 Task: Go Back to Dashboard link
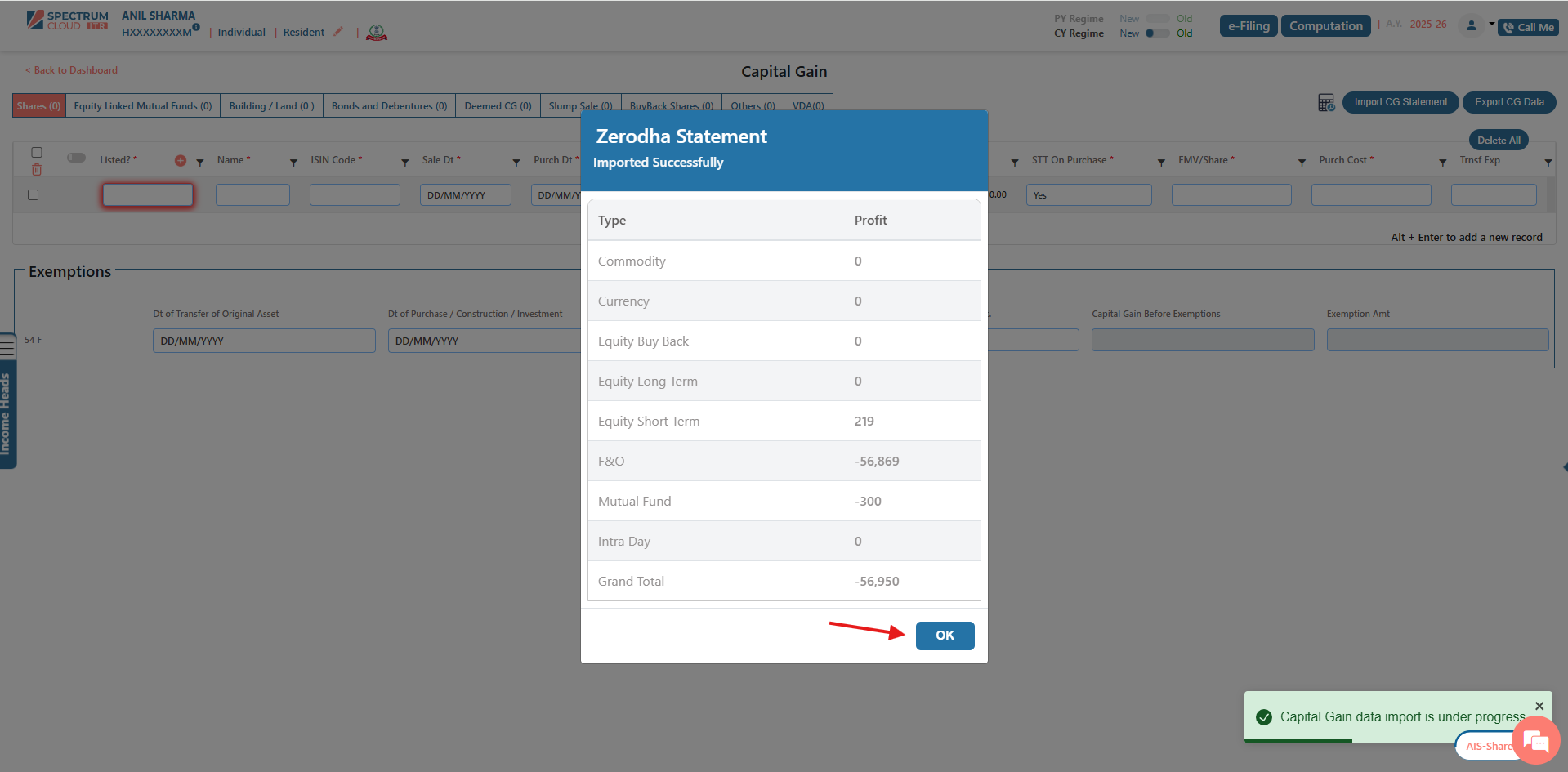72,70
